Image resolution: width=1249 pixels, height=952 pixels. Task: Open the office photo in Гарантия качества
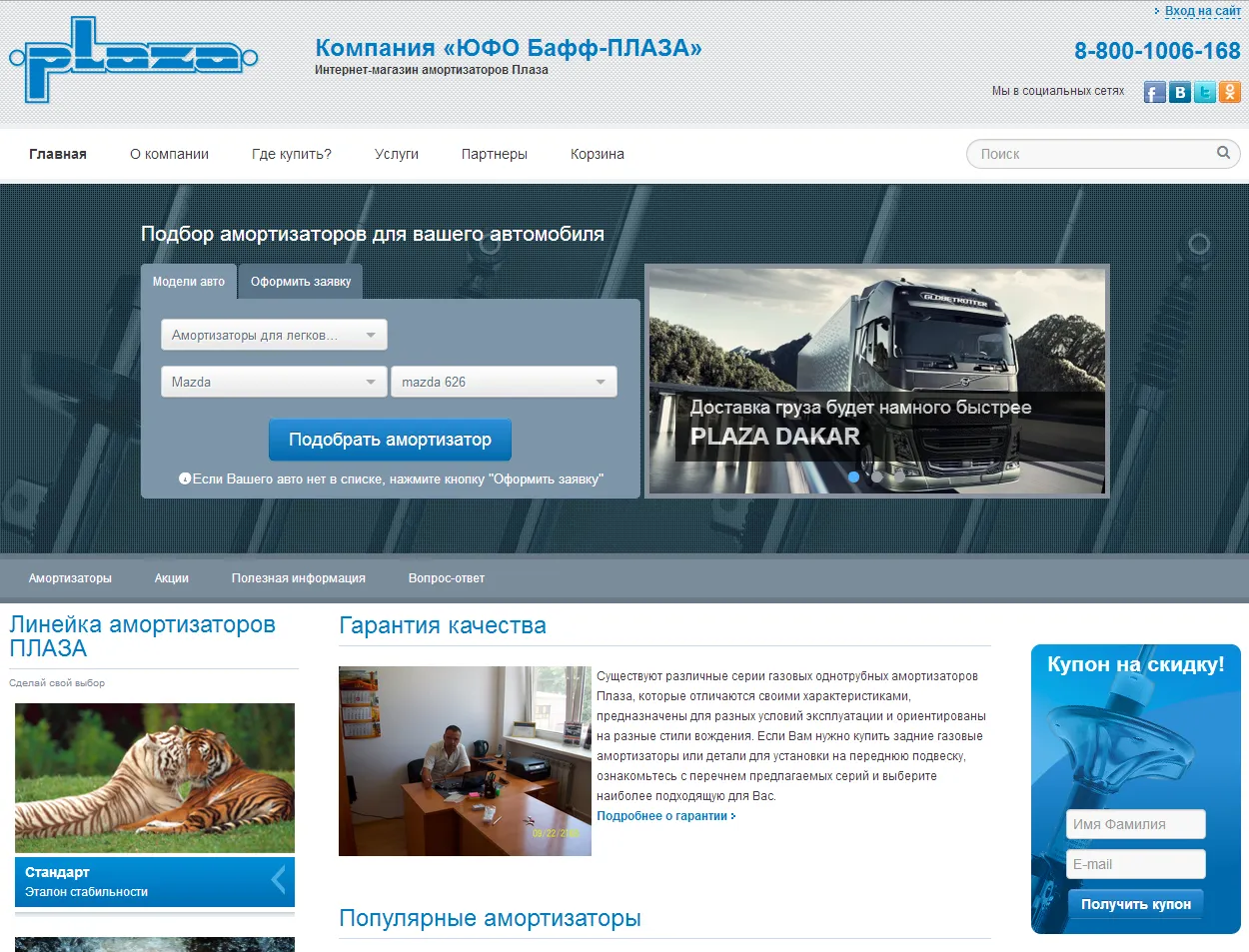tap(465, 761)
